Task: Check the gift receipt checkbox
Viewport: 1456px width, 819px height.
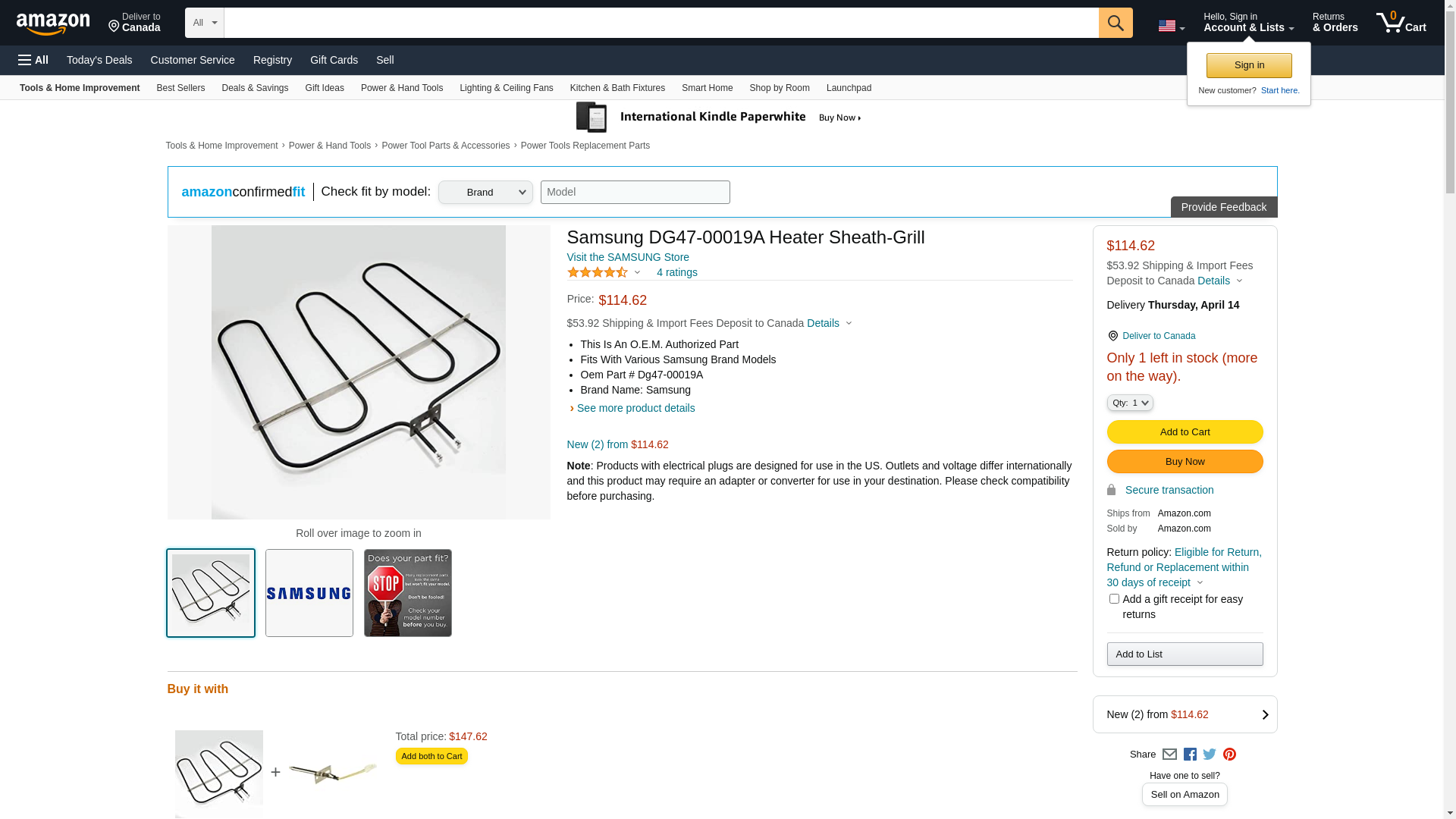Action: point(1114,599)
